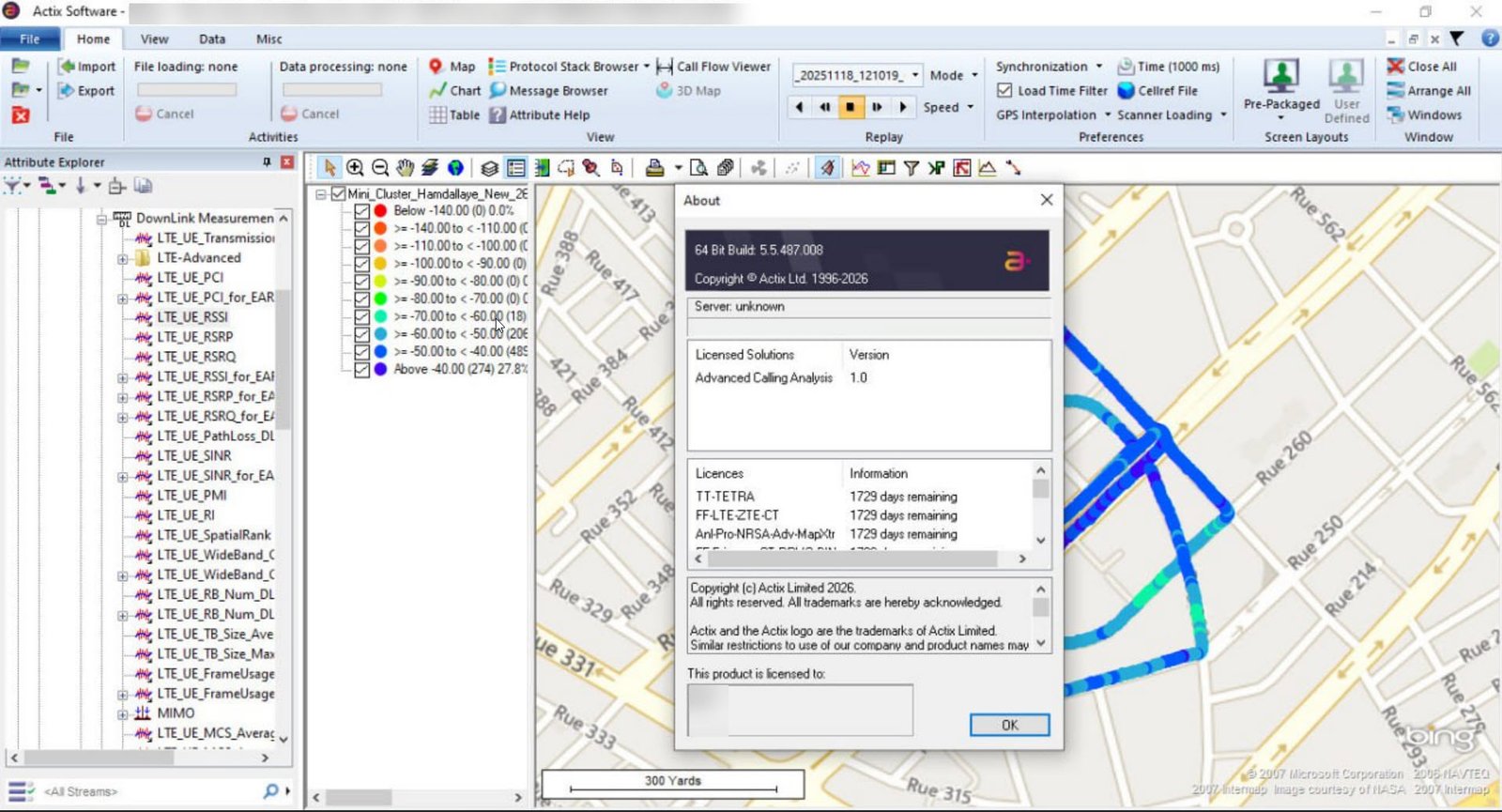Toggle the >= -70.00 to < -60.00 checkbox
The height and width of the screenshot is (812, 1502).
[x=361, y=316]
